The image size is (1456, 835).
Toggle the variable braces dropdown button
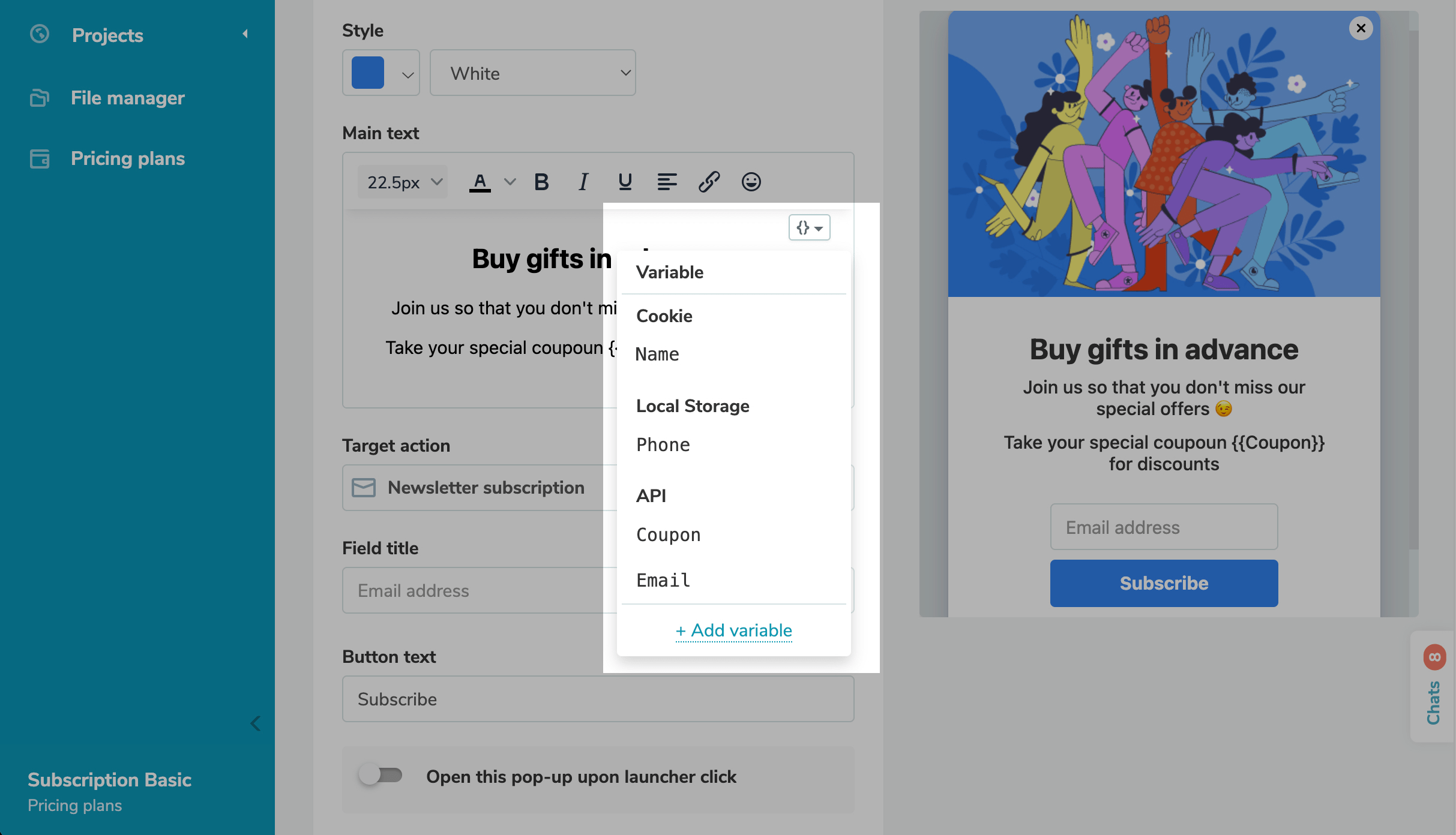pyautogui.click(x=809, y=228)
